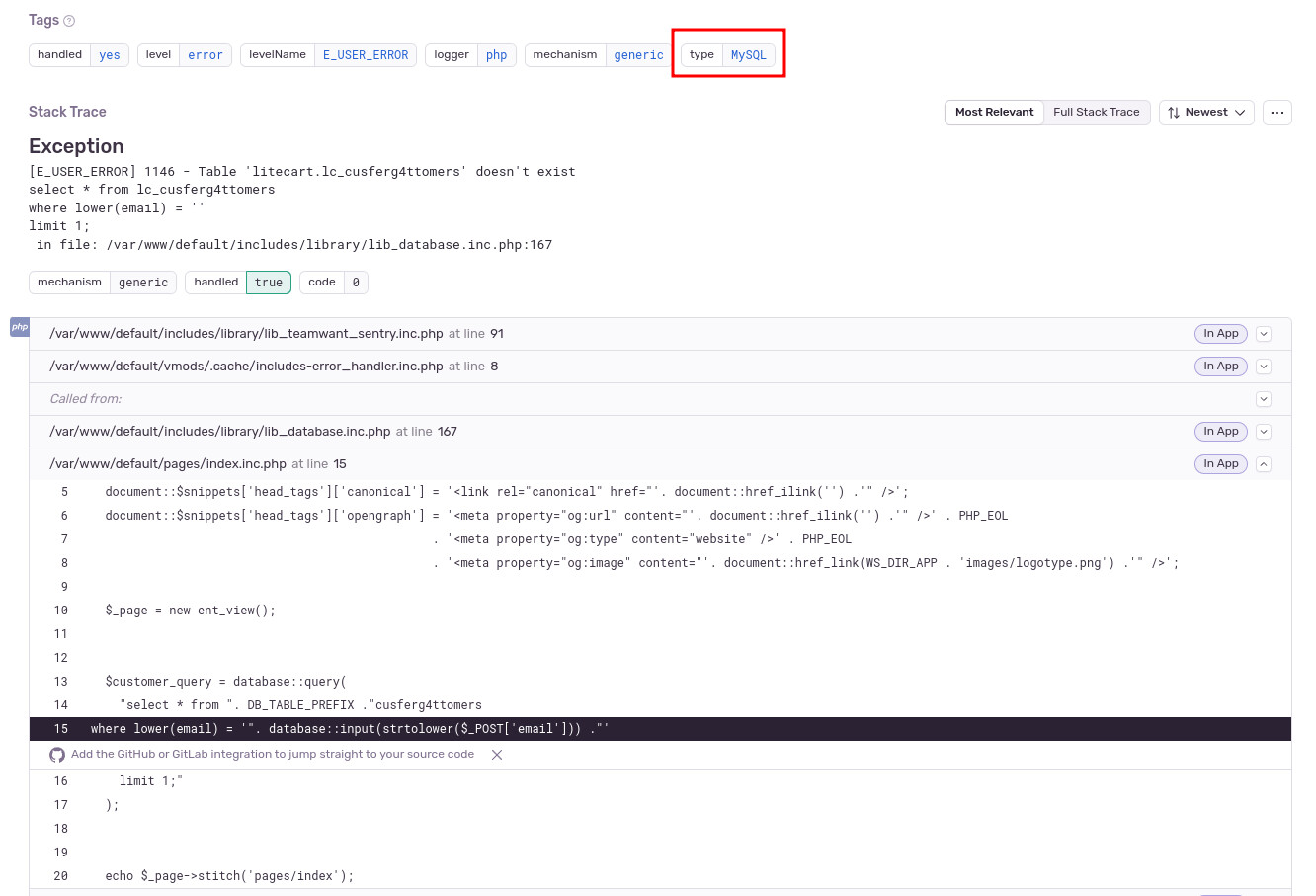Switch to Full Stack Trace view
Image resolution: width=1316 pixels, height=896 pixels.
(x=1096, y=113)
